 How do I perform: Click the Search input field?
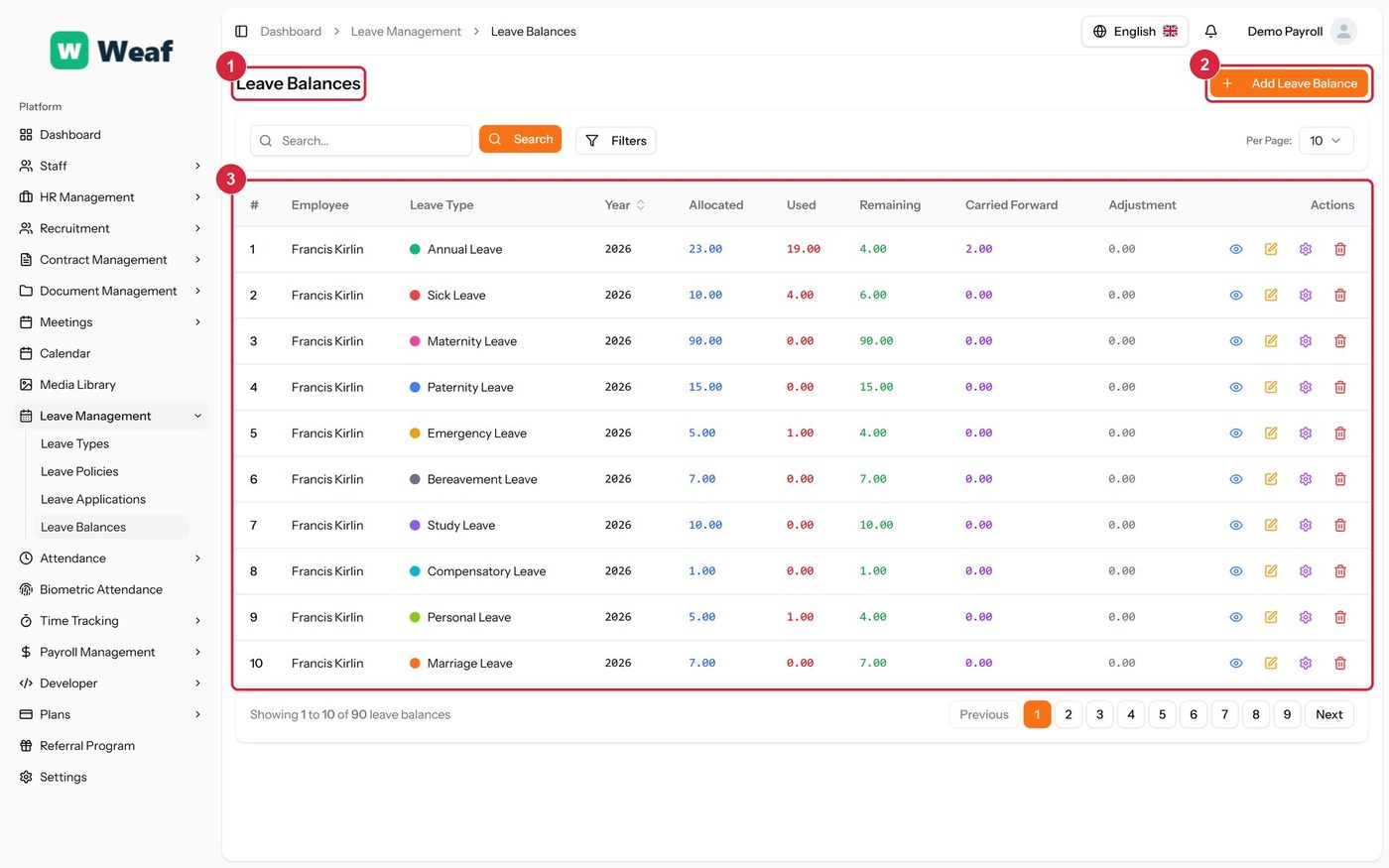click(x=361, y=141)
